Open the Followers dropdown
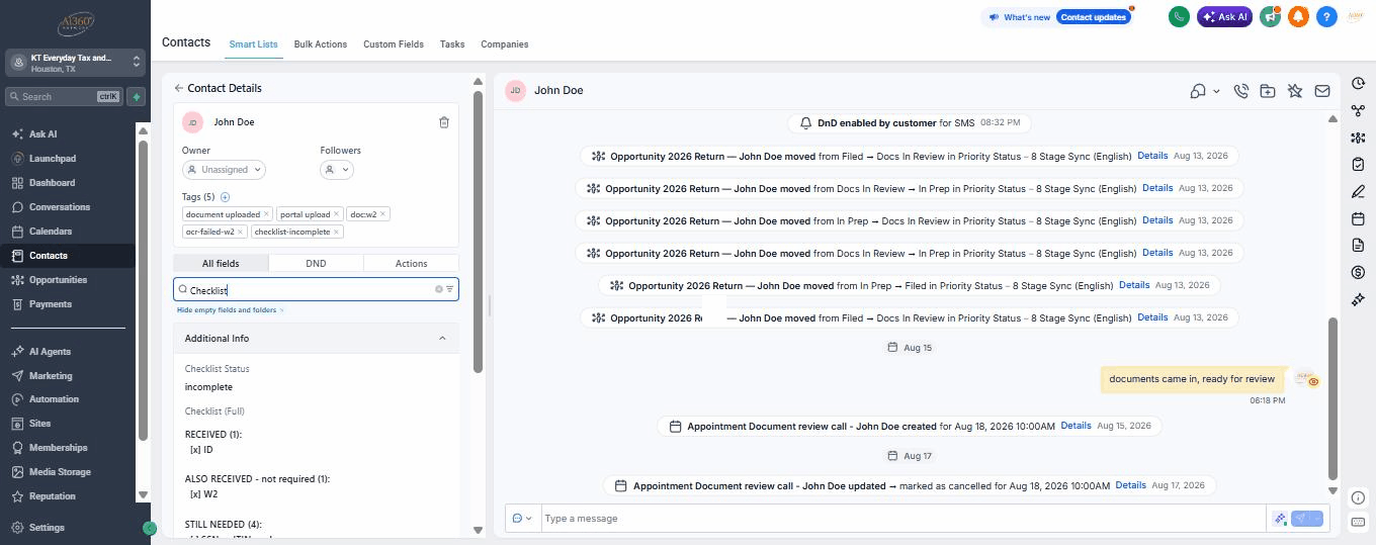Image resolution: width=1376 pixels, height=545 pixels. tap(337, 170)
